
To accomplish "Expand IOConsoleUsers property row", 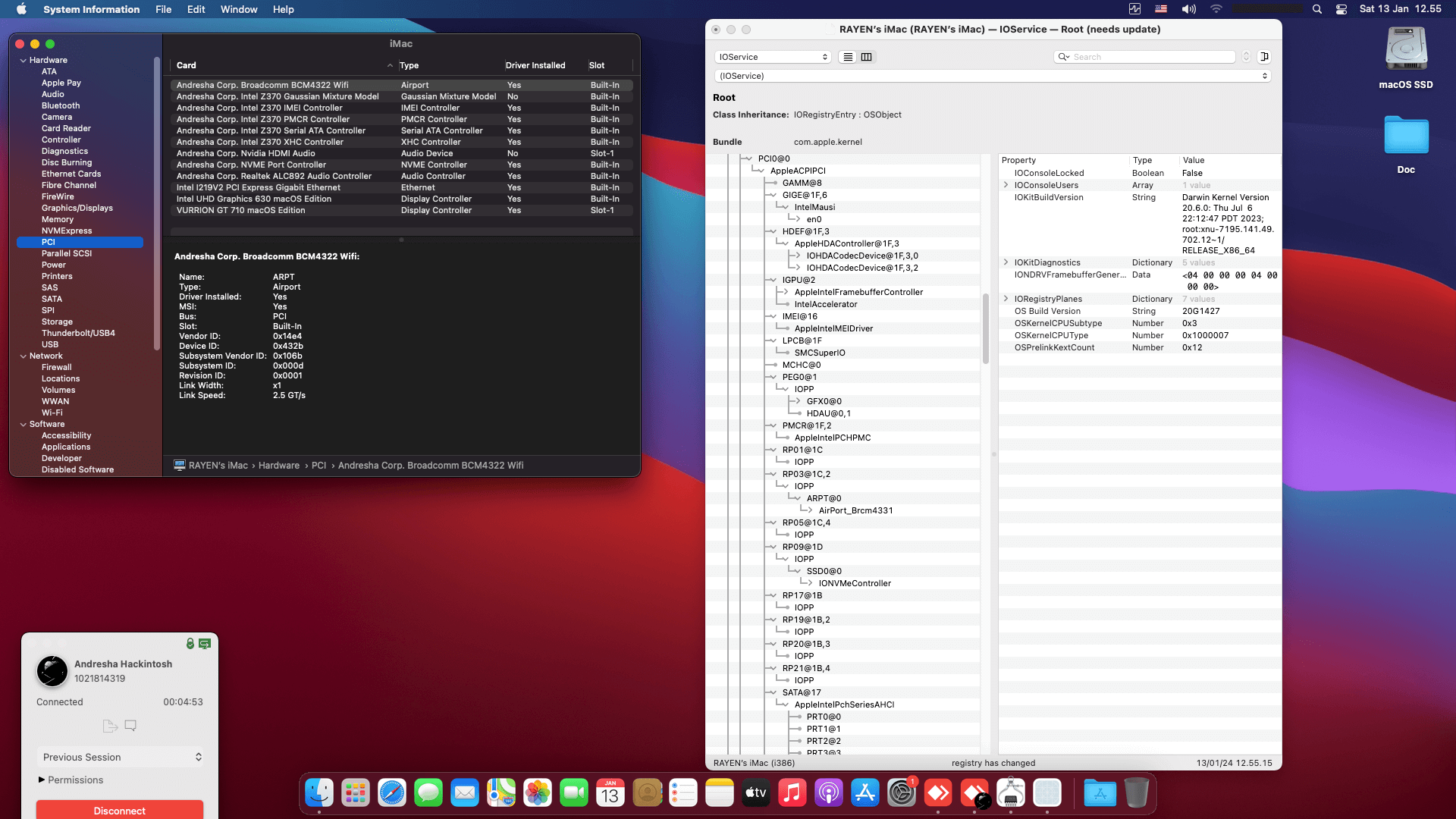I will click(x=1006, y=185).
